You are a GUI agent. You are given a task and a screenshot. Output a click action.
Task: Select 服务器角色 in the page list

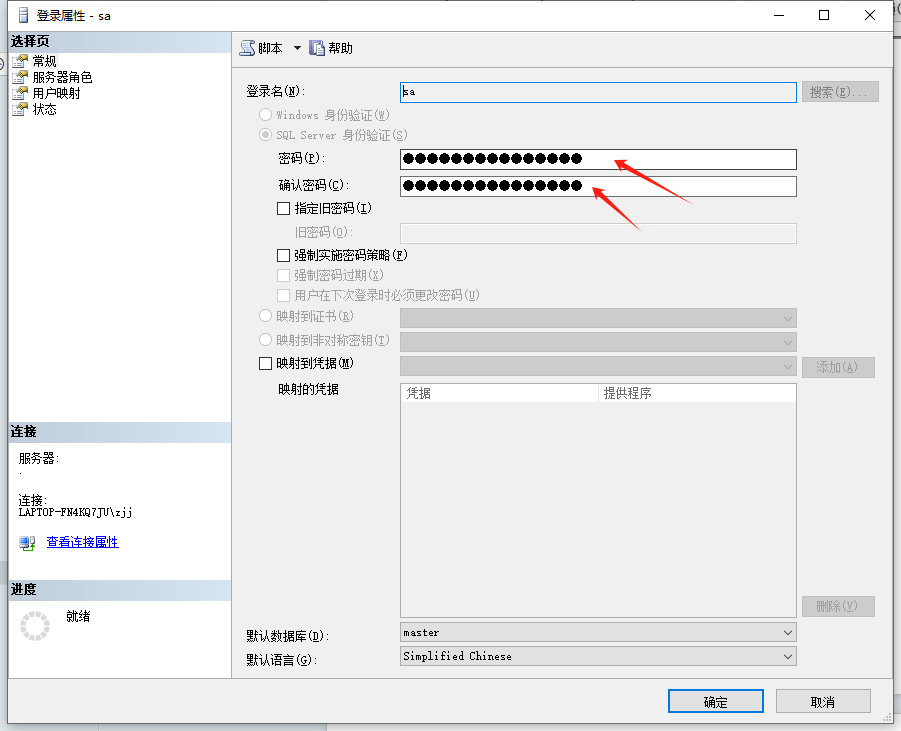point(62,77)
